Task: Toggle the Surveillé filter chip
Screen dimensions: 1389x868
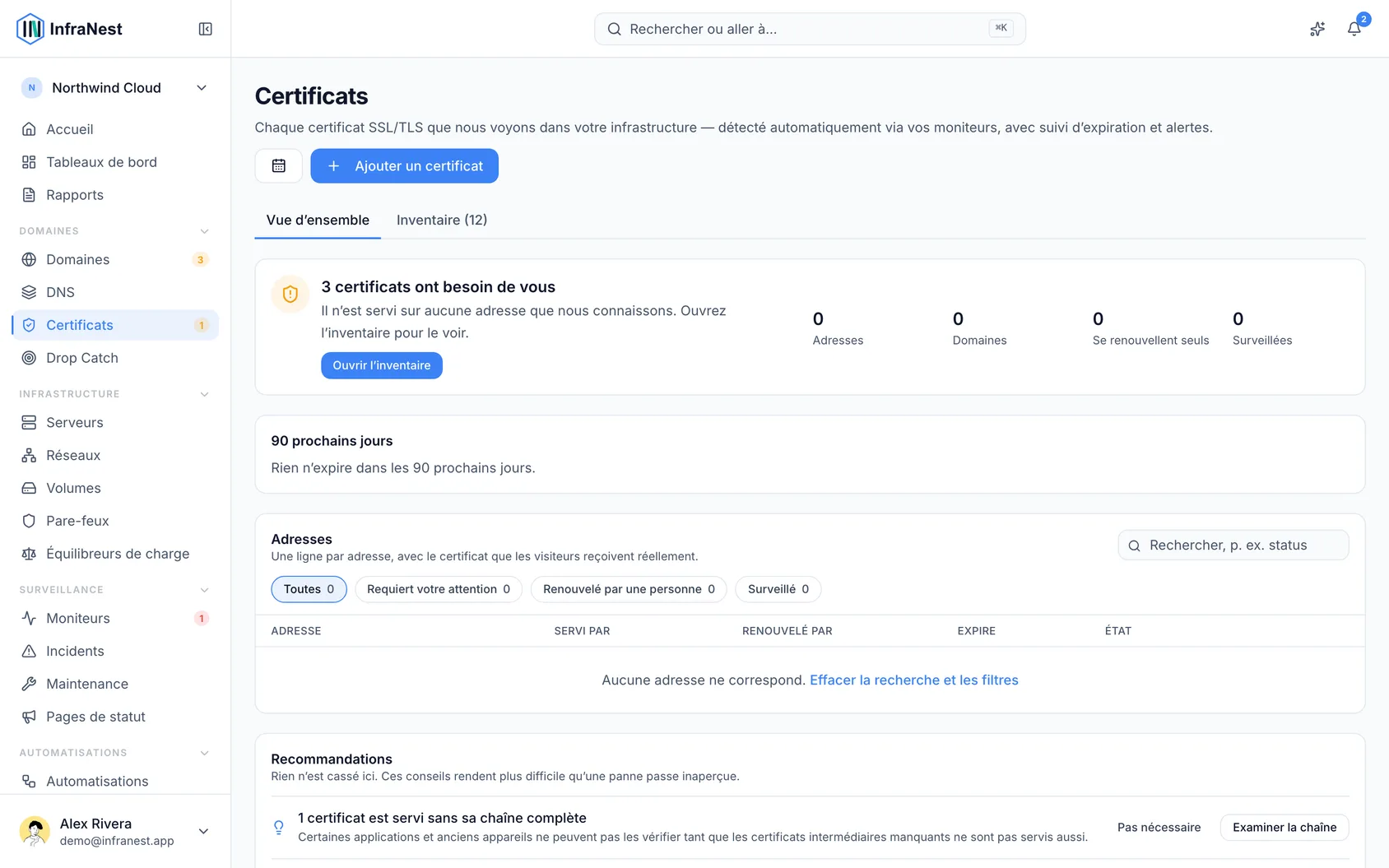Action: 778,589
